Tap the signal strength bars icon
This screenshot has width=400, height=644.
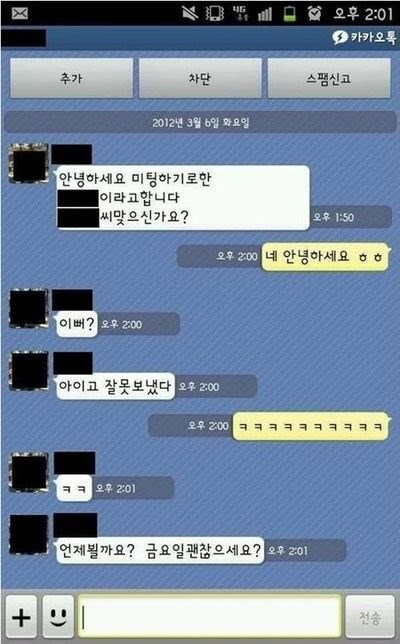tap(265, 14)
